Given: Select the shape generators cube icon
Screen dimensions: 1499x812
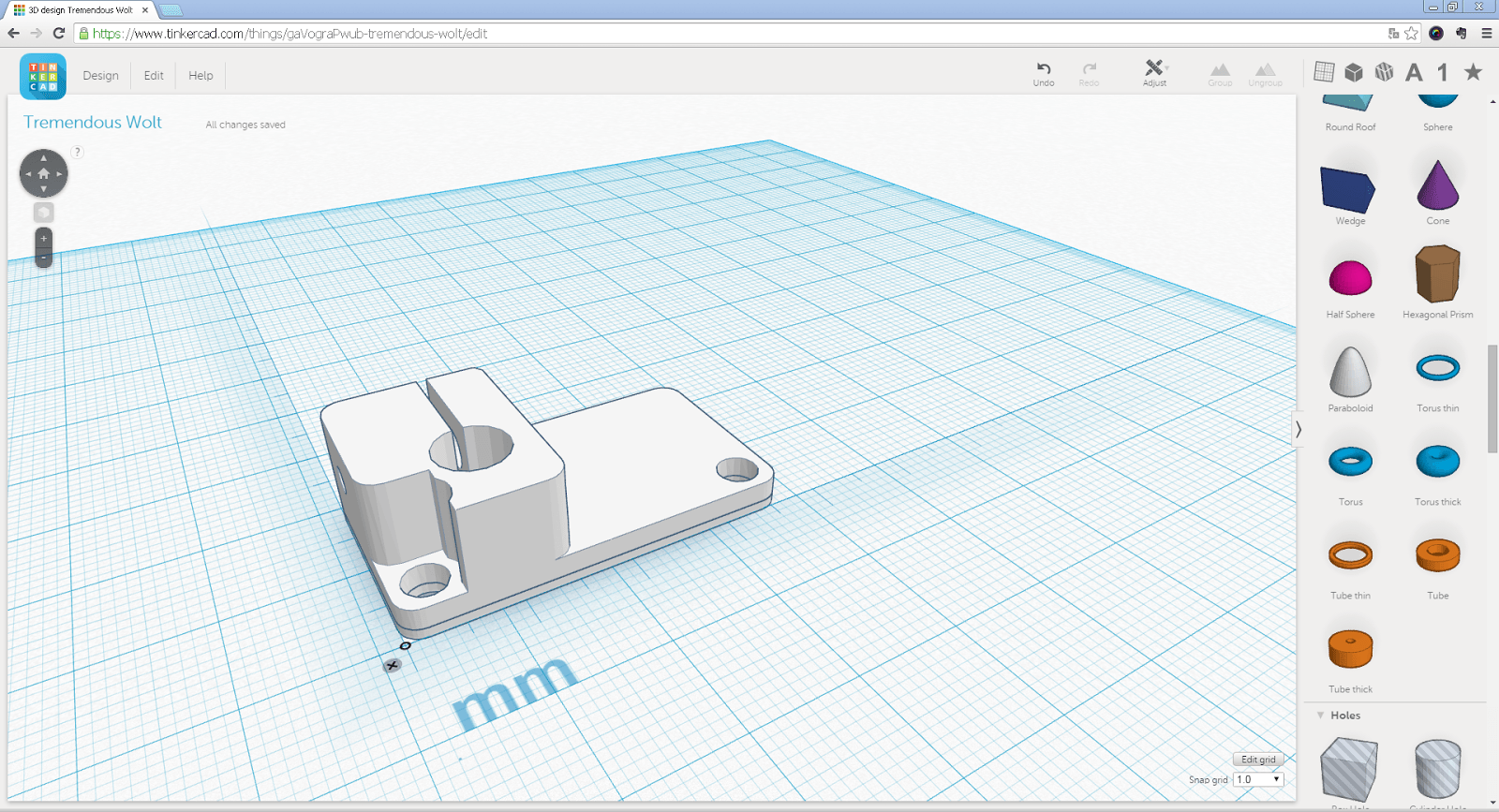Looking at the screenshot, I should point(1384,72).
